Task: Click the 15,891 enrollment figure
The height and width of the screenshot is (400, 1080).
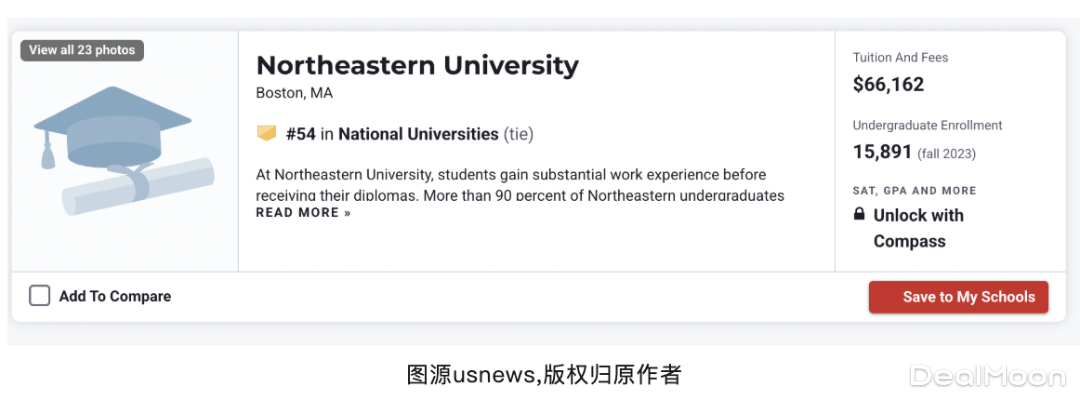Action: (x=882, y=152)
